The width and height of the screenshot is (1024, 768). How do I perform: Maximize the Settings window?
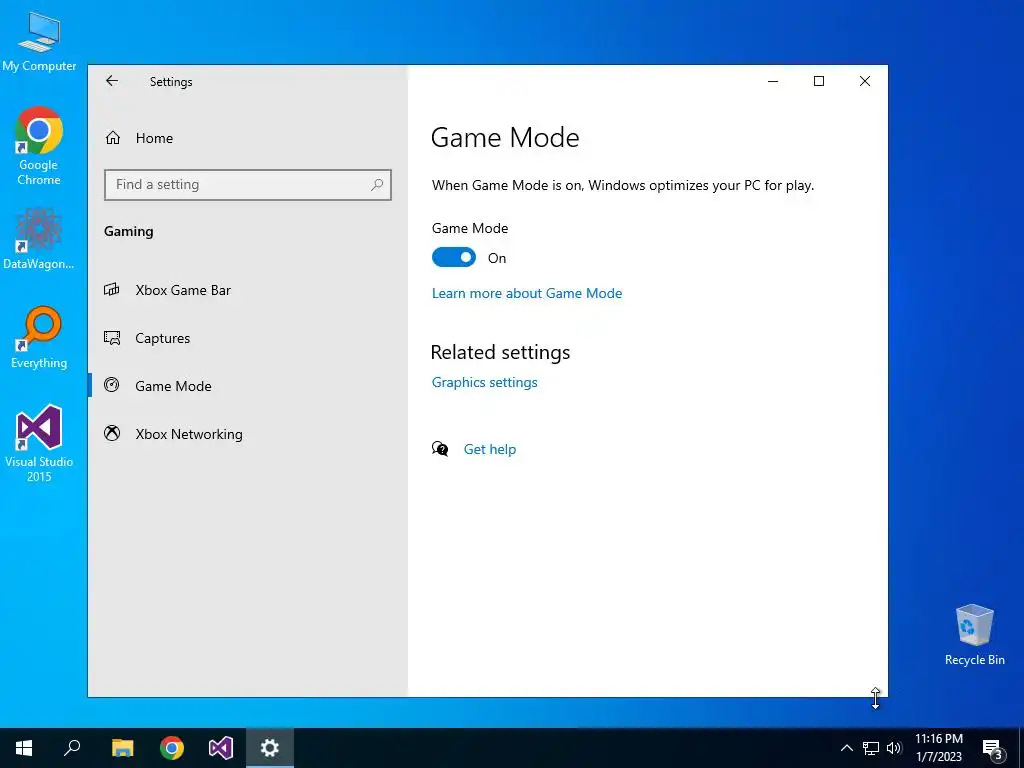[x=819, y=81]
